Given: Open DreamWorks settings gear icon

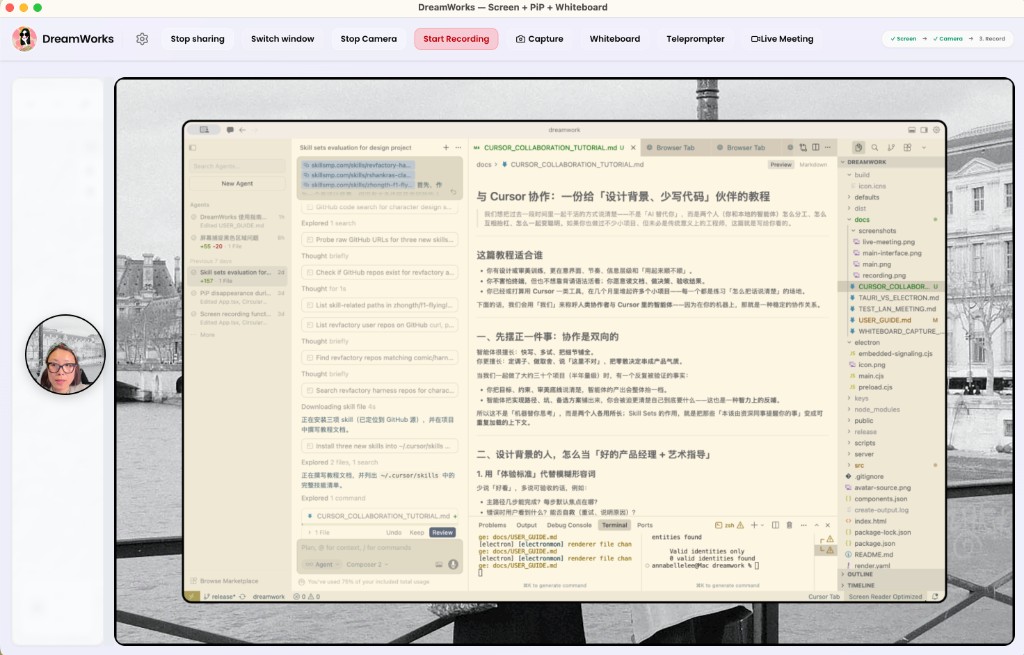Looking at the screenshot, I should (x=142, y=39).
